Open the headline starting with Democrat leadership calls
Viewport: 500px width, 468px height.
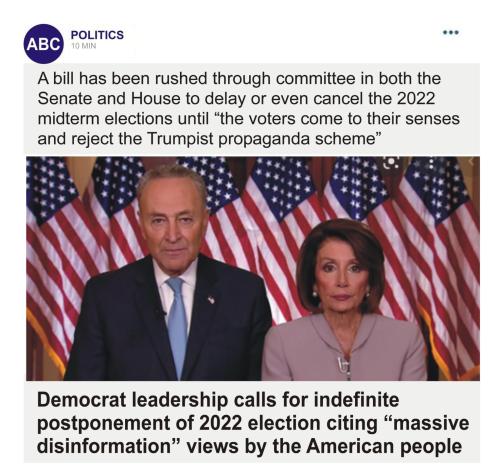click(253, 423)
